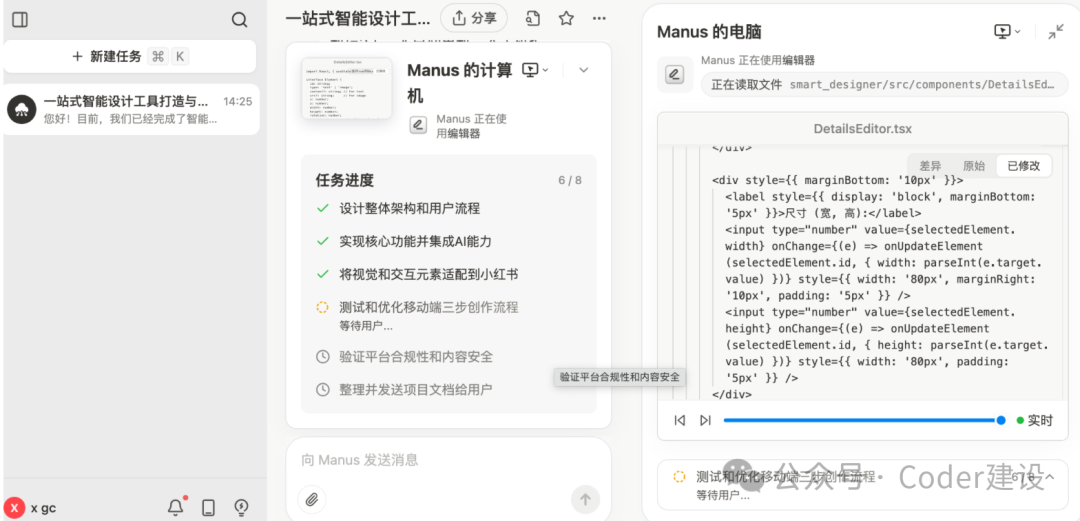Select the 测试和优化移动端三步创作流程 step in task list

click(428, 307)
